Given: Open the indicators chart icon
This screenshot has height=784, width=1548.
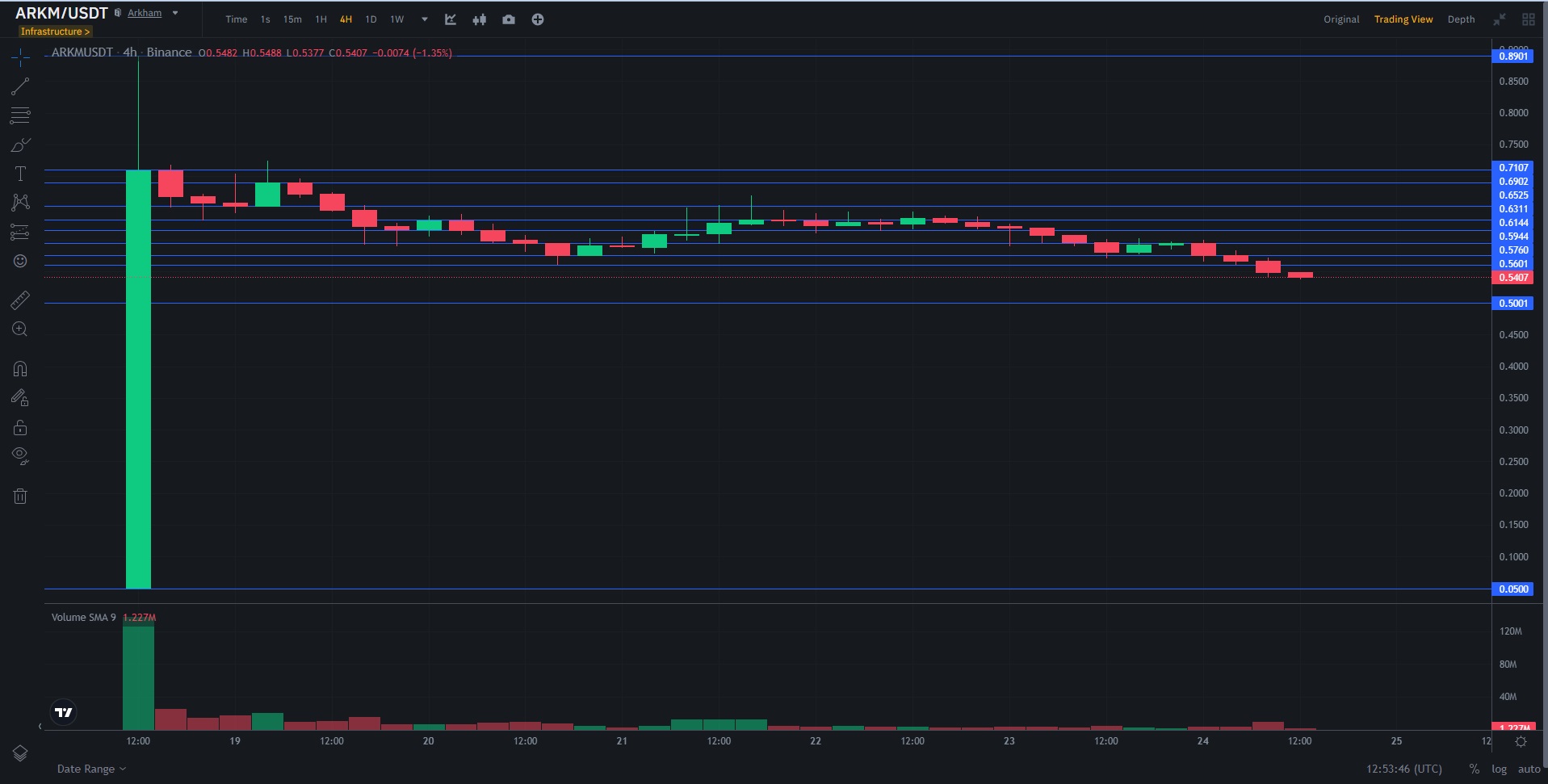Looking at the screenshot, I should pos(451,19).
